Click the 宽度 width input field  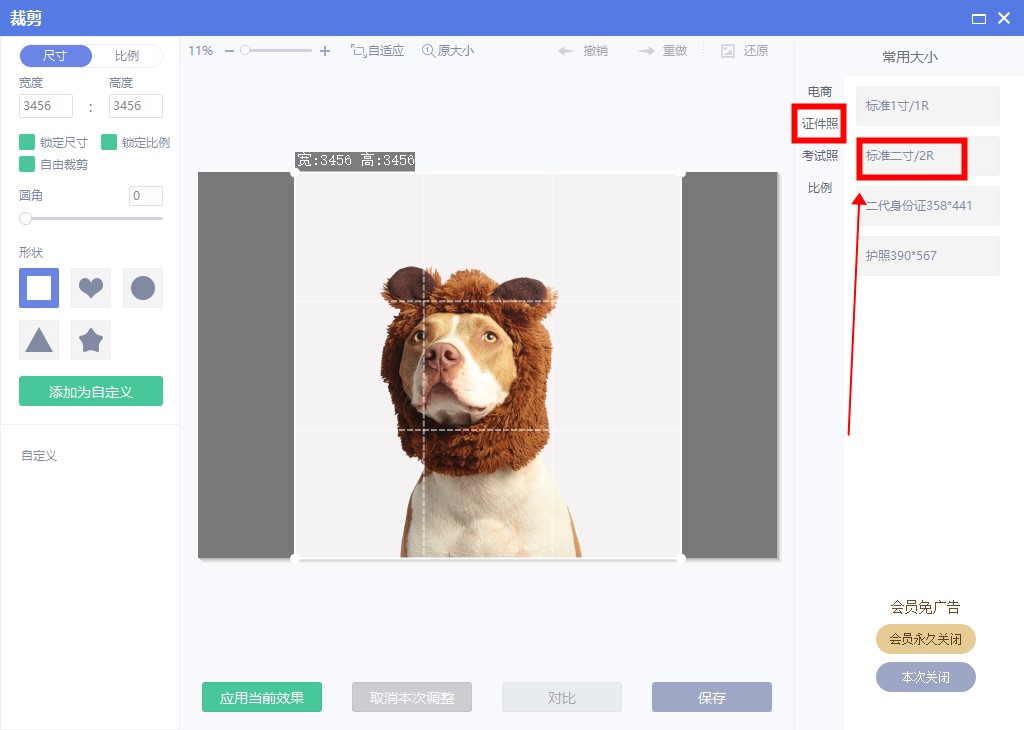46,106
